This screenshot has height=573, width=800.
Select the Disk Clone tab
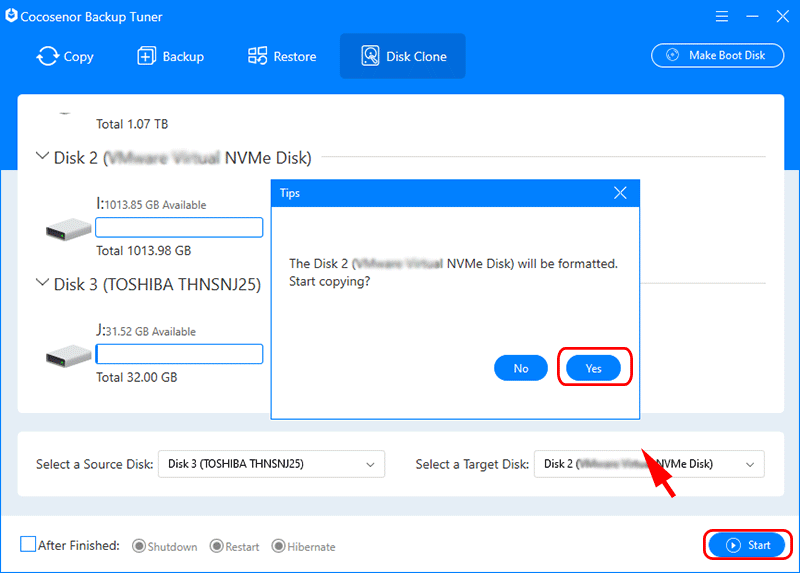point(403,56)
